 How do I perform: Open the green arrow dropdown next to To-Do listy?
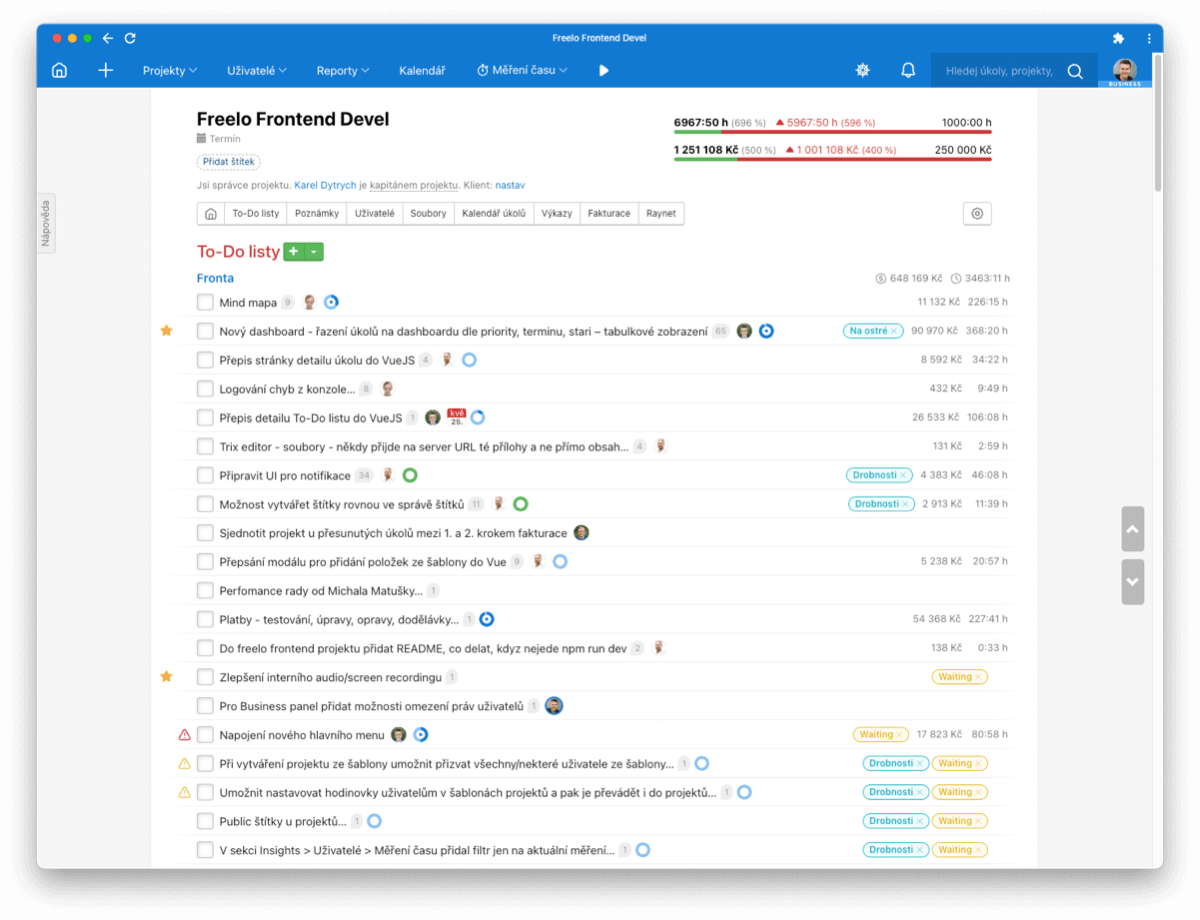pyautogui.click(x=314, y=252)
